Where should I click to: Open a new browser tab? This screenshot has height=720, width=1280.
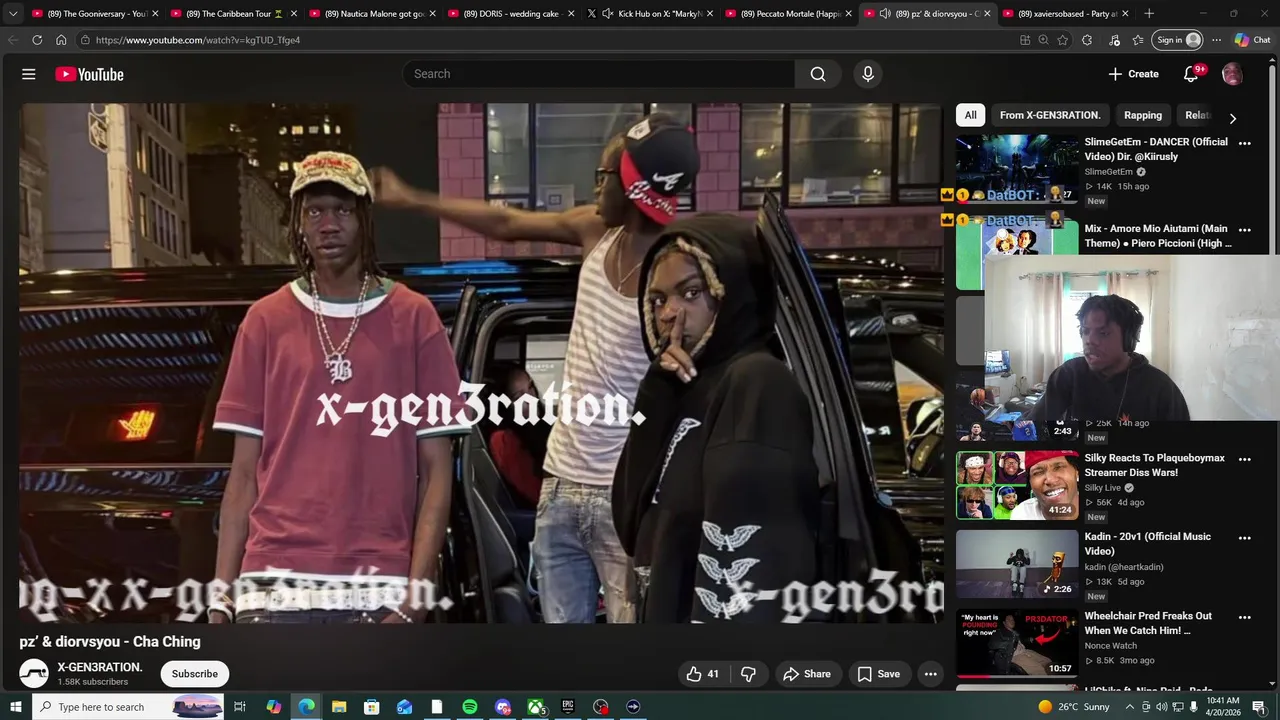pyautogui.click(x=1149, y=14)
